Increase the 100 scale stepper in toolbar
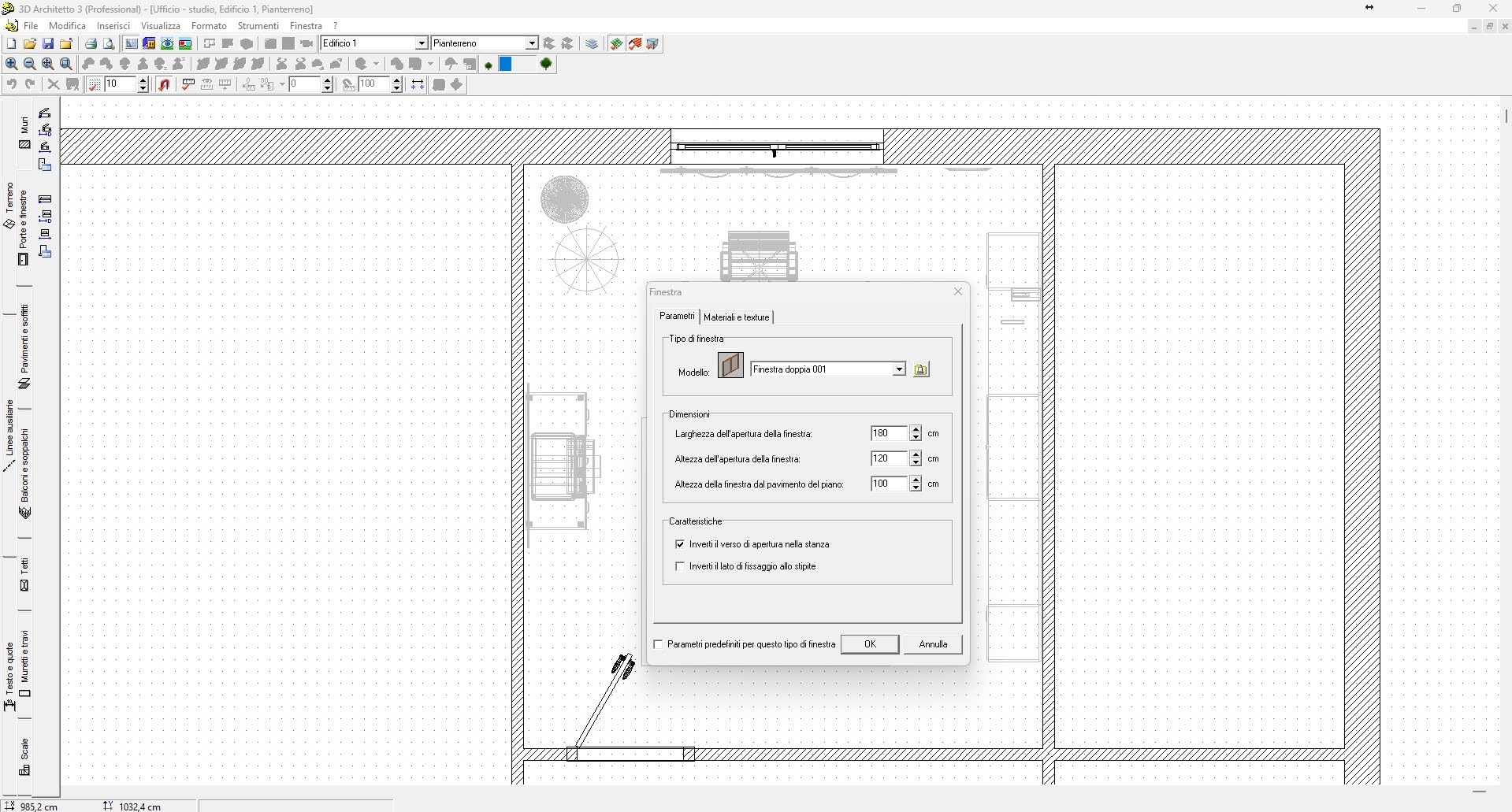The height and width of the screenshot is (812, 1512). coord(397,81)
